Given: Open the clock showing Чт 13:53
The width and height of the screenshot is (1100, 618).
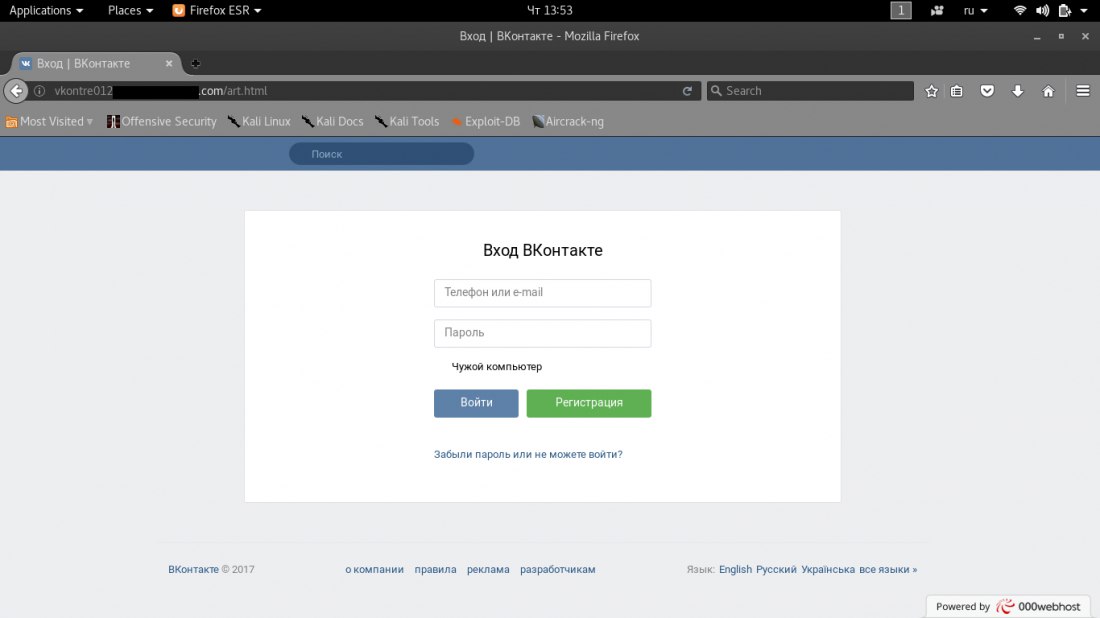Looking at the screenshot, I should point(549,11).
